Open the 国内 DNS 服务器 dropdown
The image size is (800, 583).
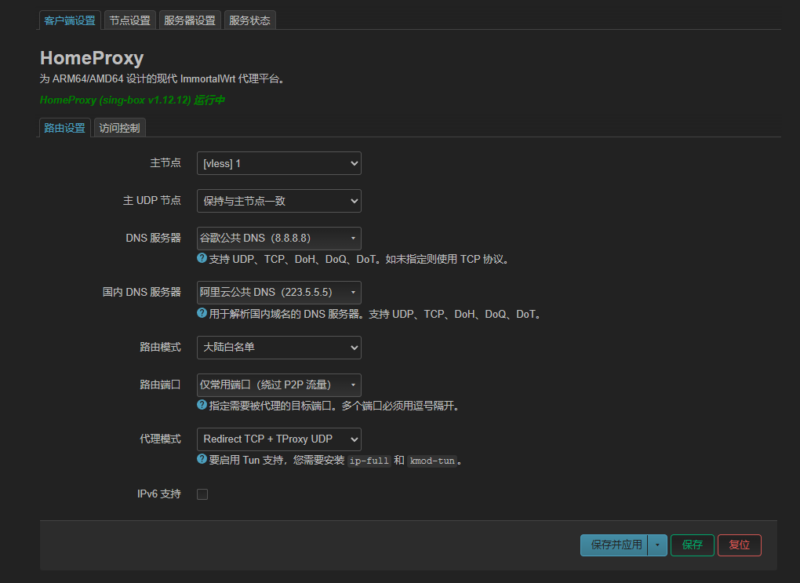coord(279,294)
